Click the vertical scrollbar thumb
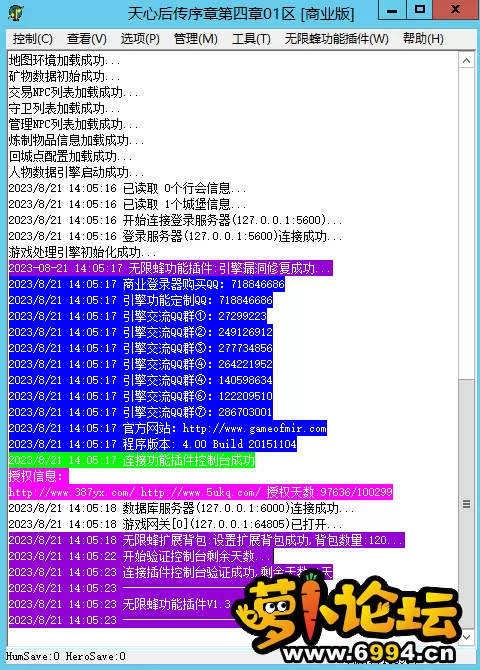The height and width of the screenshot is (670, 480). pyautogui.click(x=466, y=504)
